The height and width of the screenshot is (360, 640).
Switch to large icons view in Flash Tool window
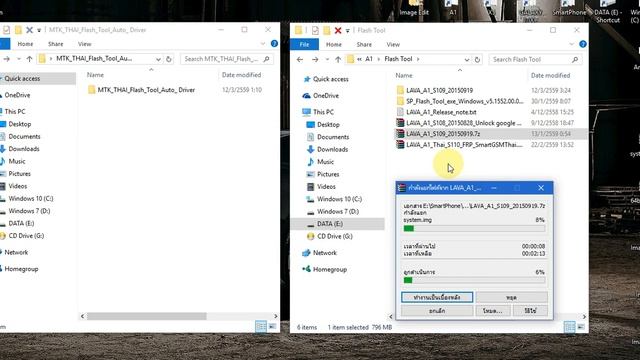(x=581, y=327)
